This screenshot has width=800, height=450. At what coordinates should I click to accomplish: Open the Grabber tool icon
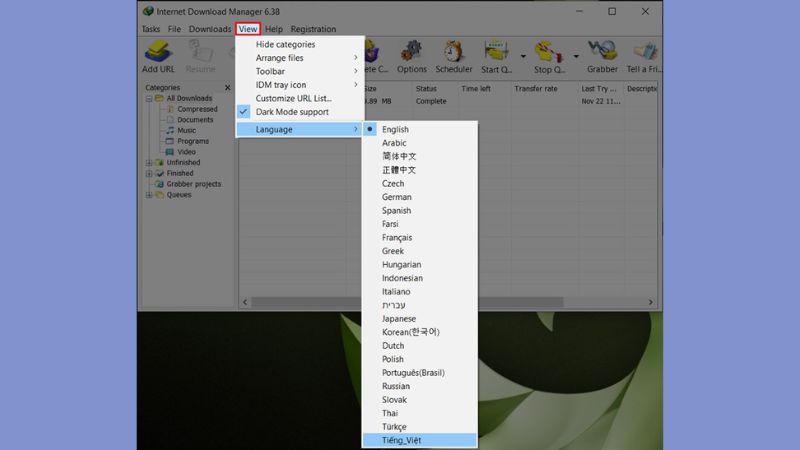click(602, 52)
